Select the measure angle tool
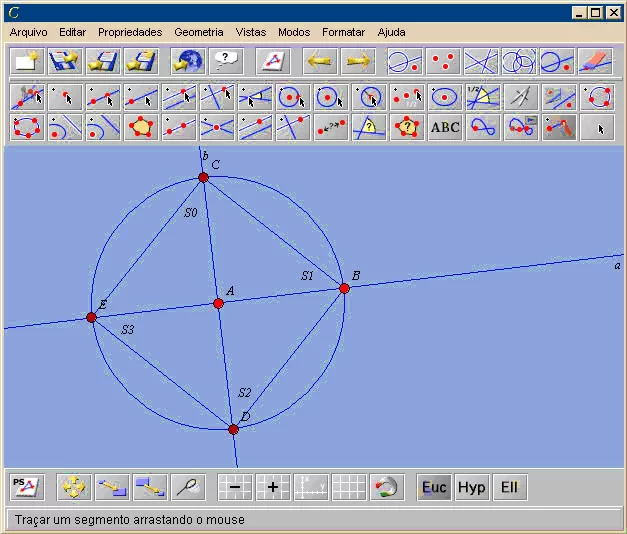This screenshot has height=534, width=627. tap(369, 127)
